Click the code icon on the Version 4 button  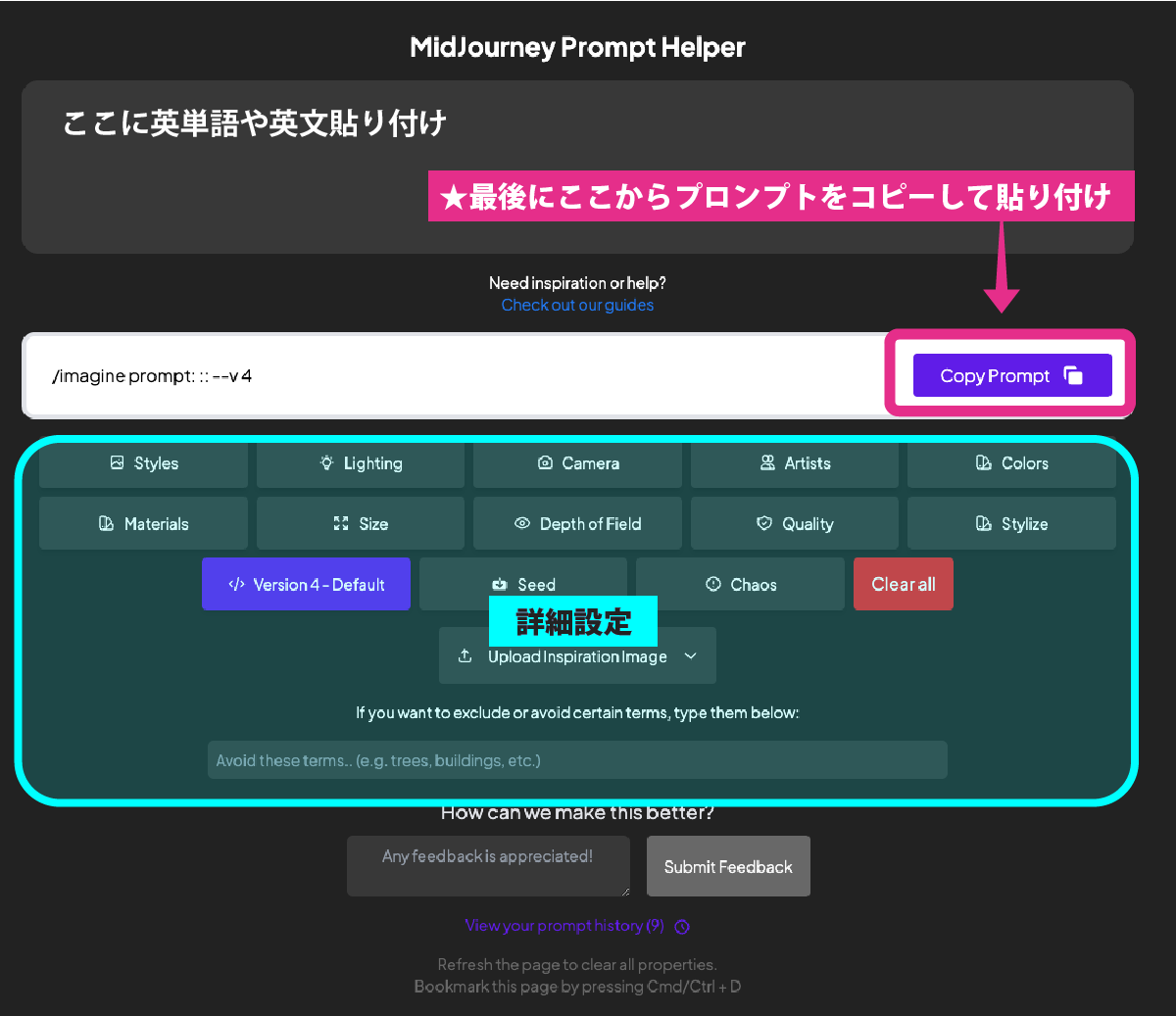(236, 584)
